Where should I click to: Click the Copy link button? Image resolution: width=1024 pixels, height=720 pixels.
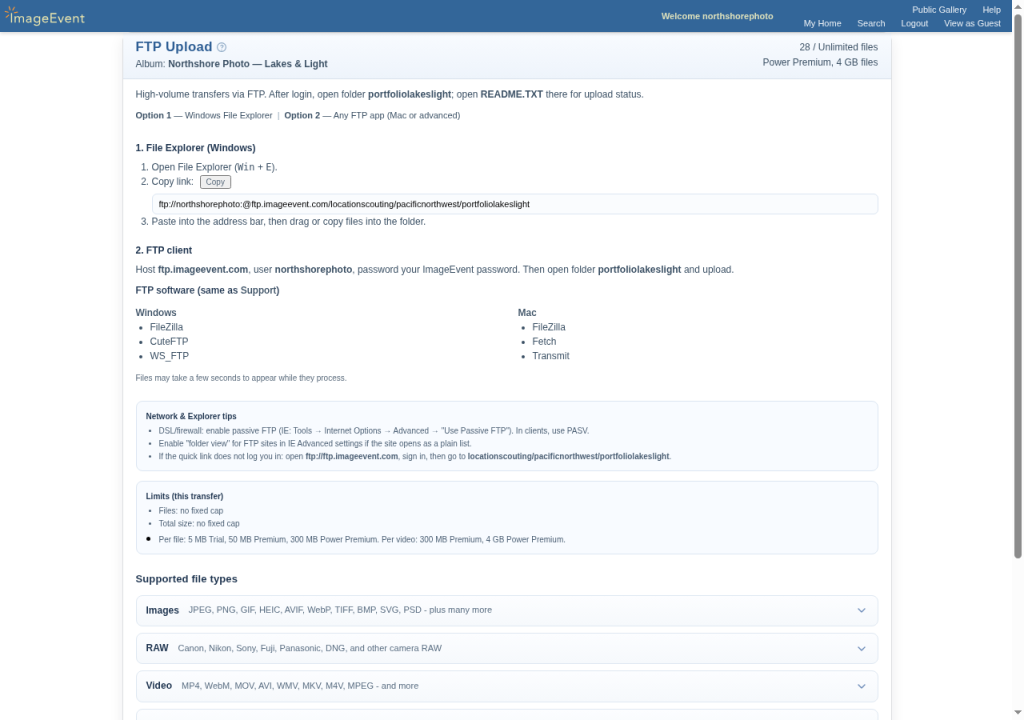215,182
